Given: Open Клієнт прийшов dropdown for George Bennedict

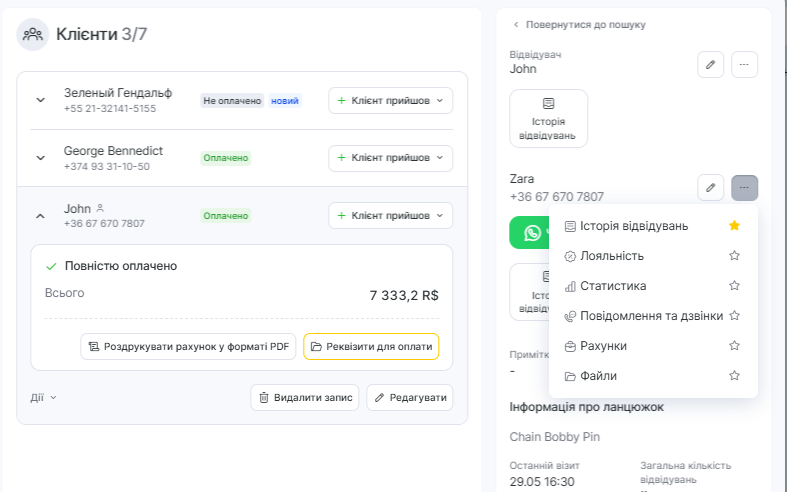Looking at the screenshot, I should coord(390,158).
